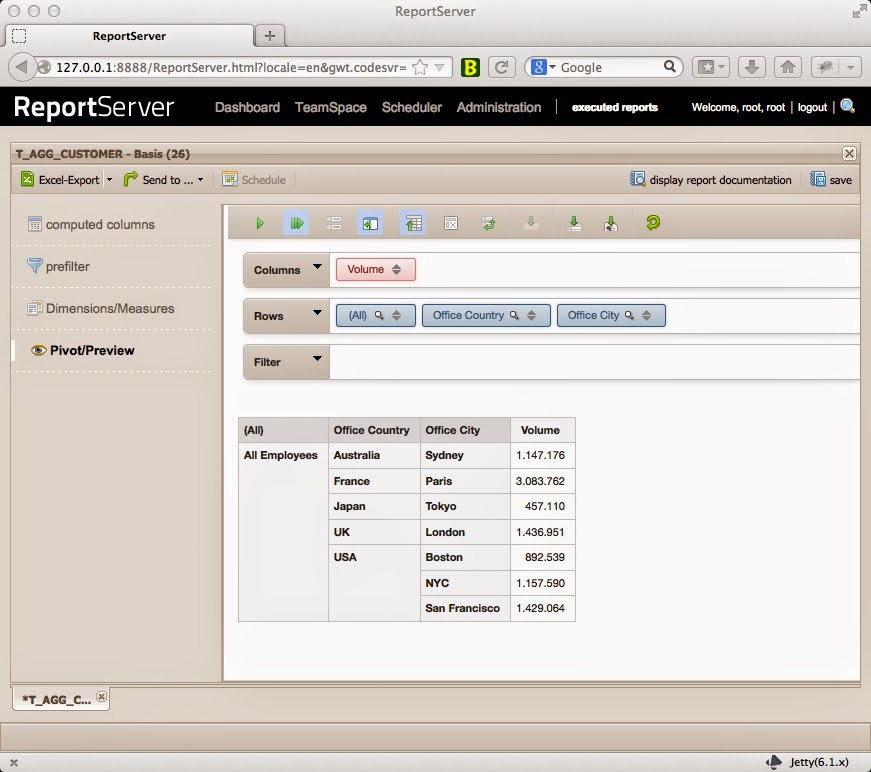871x772 pixels.
Task: Click the header search magnifier icon
Action: [848, 106]
